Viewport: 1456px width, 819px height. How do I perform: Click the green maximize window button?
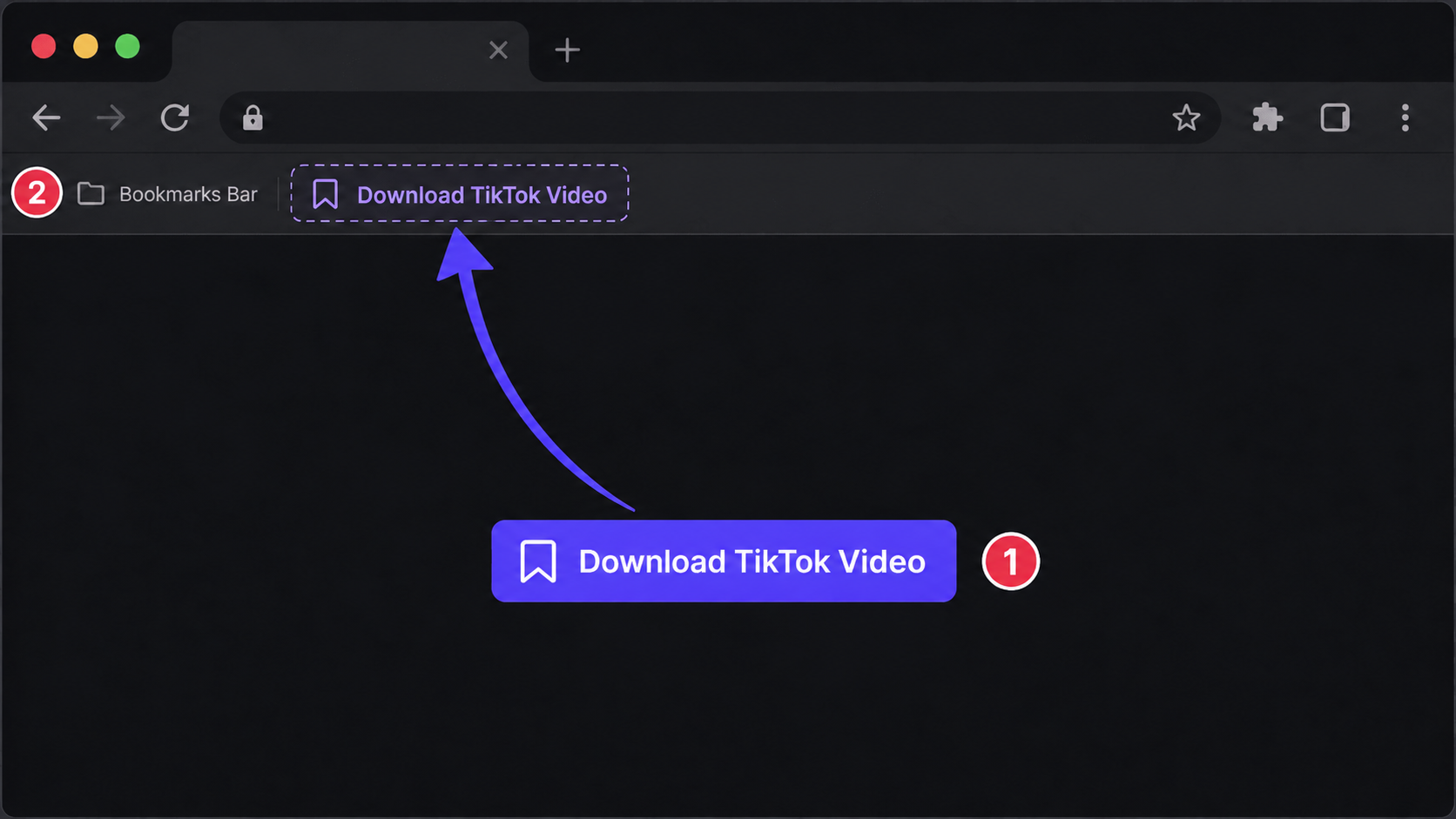(x=128, y=46)
